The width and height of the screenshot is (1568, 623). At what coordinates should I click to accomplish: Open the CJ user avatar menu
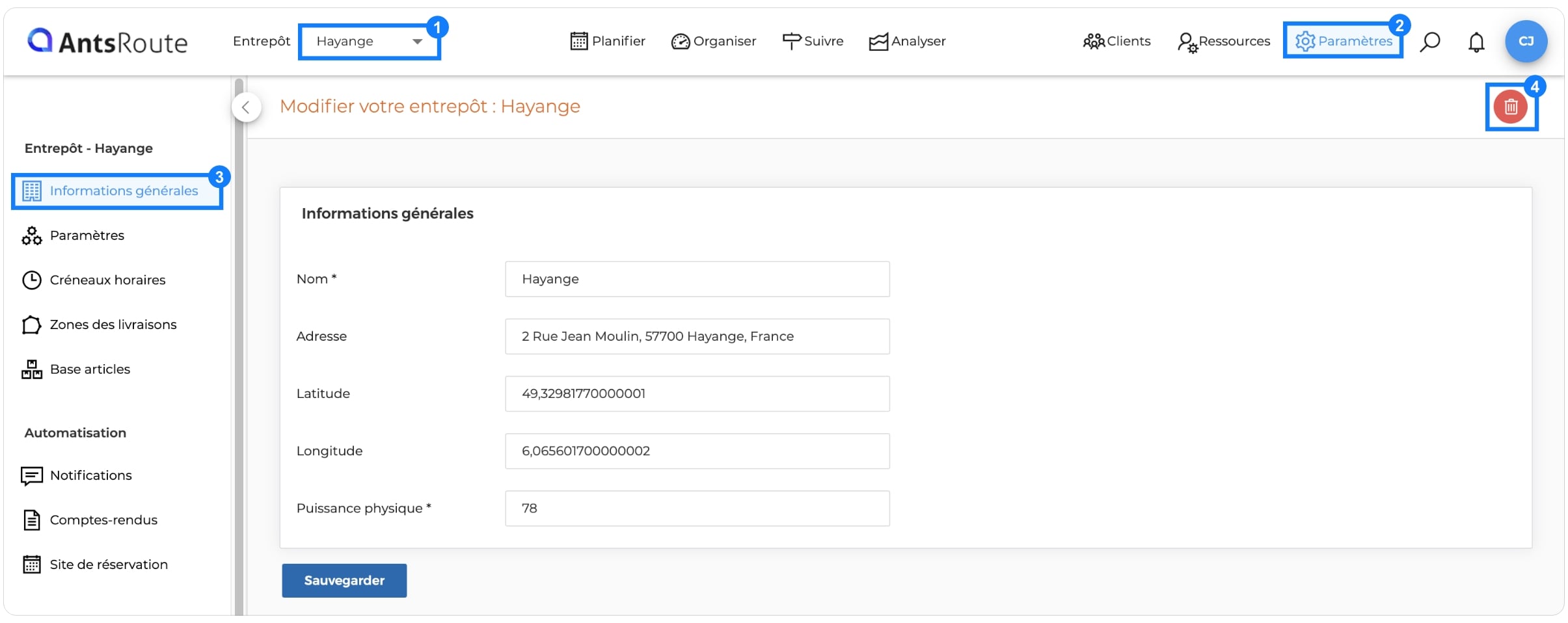1526,41
